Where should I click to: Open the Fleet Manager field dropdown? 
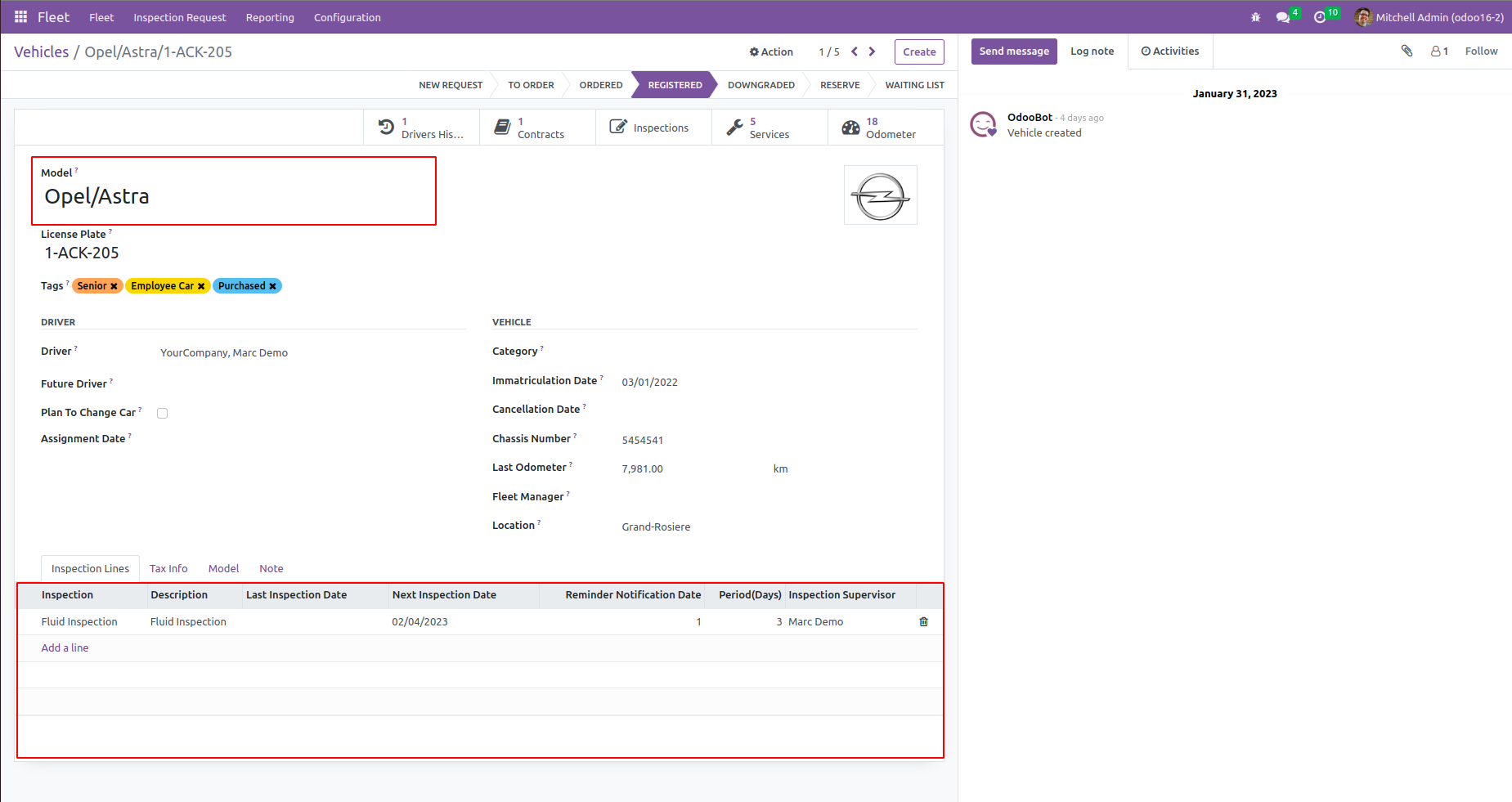(x=769, y=497)
